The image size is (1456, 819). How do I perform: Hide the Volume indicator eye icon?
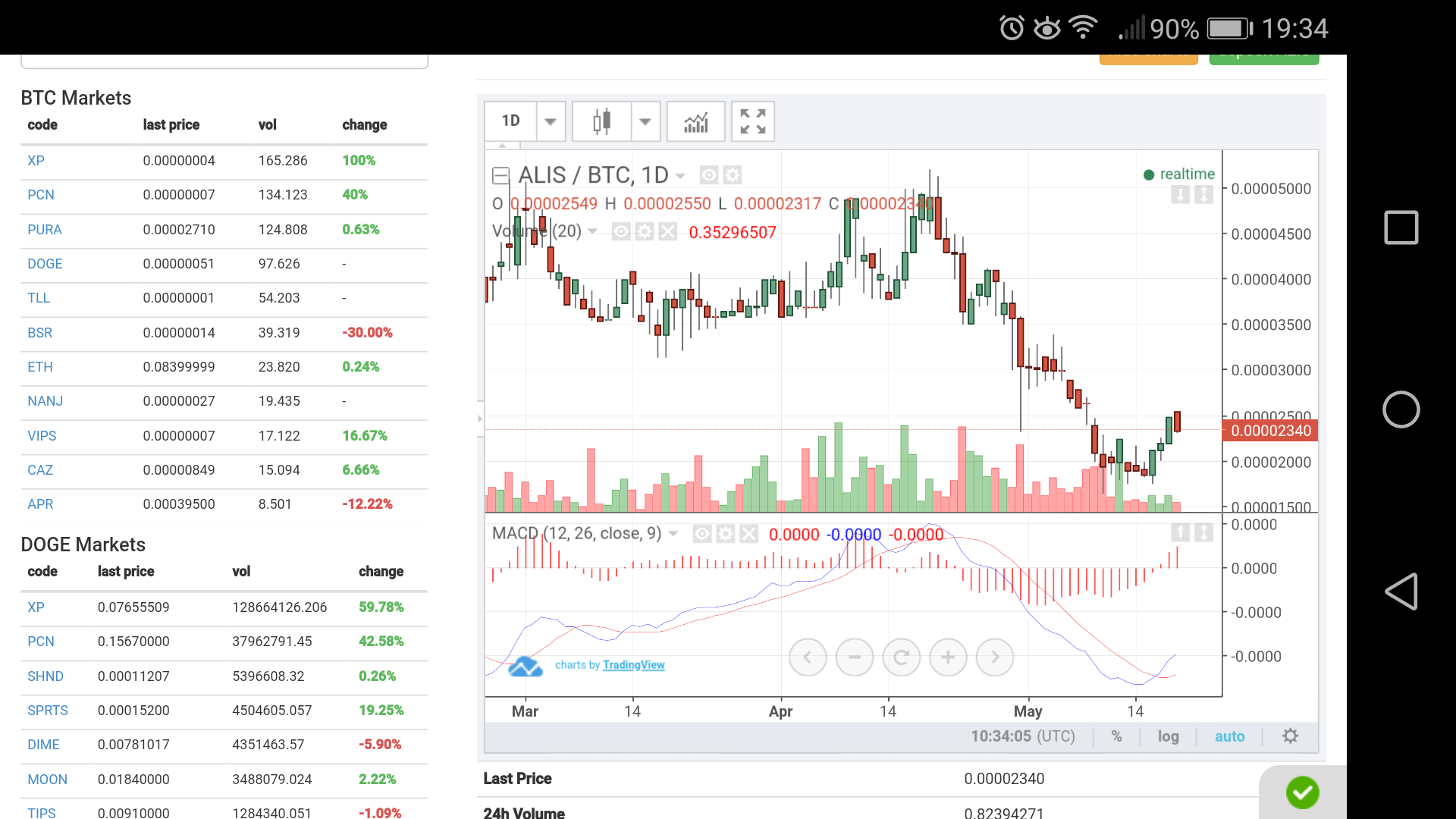(621, 232)
